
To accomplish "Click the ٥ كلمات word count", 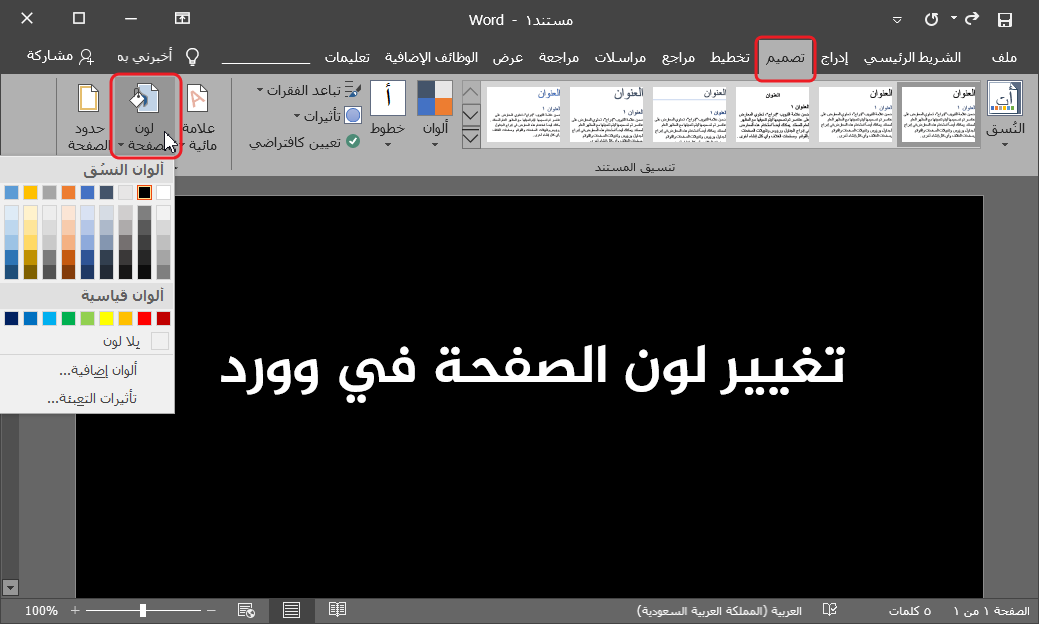I will point(909,610).
